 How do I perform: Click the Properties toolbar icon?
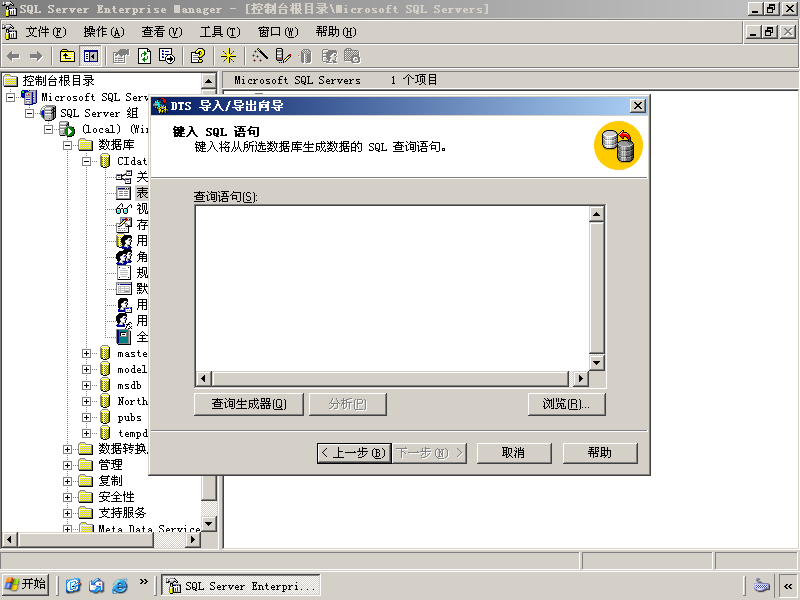tap(121, 56)
